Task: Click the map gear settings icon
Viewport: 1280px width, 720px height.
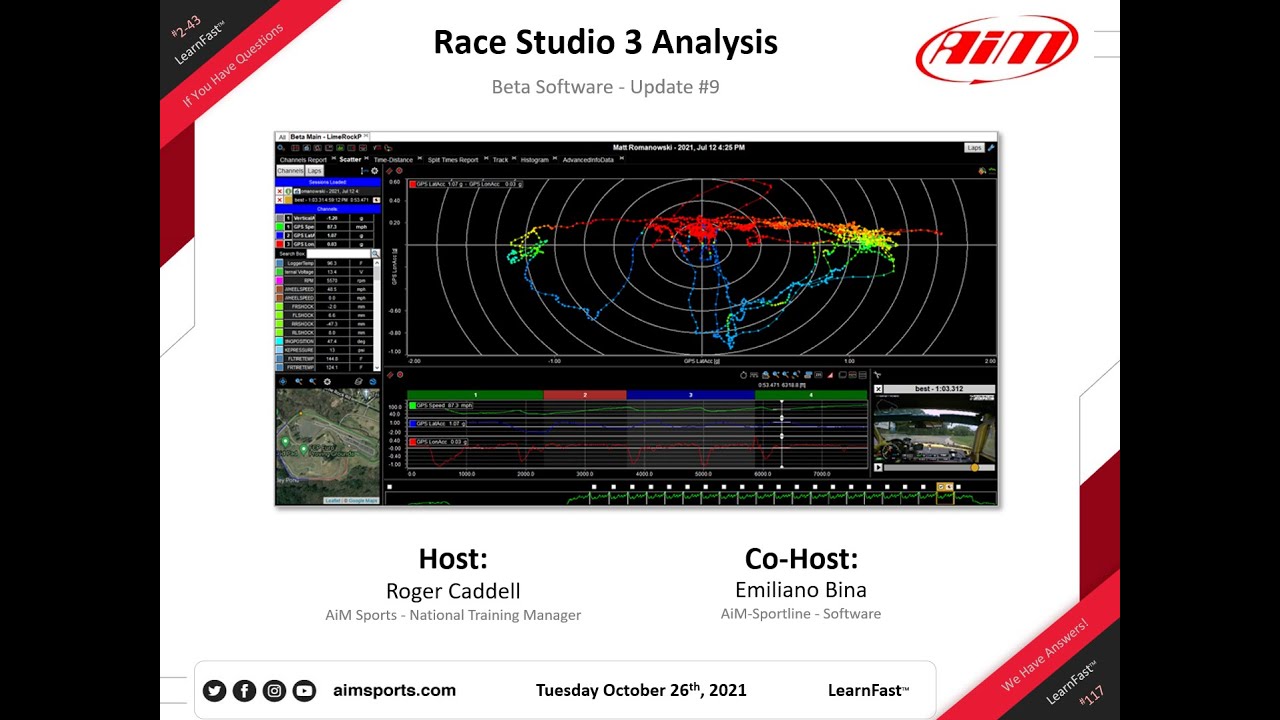Action: [x=327, y=381]
